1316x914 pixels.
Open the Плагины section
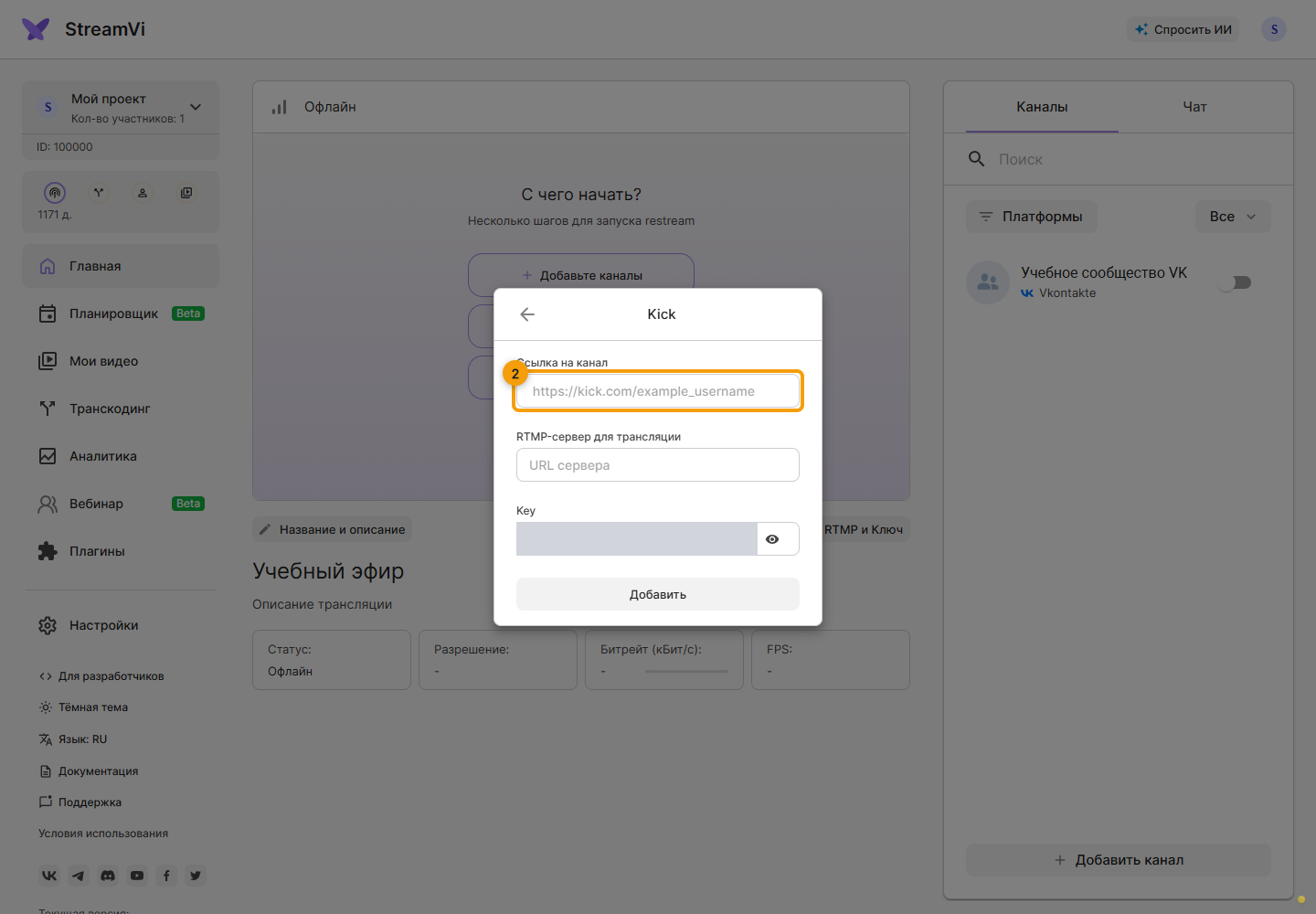121,551
